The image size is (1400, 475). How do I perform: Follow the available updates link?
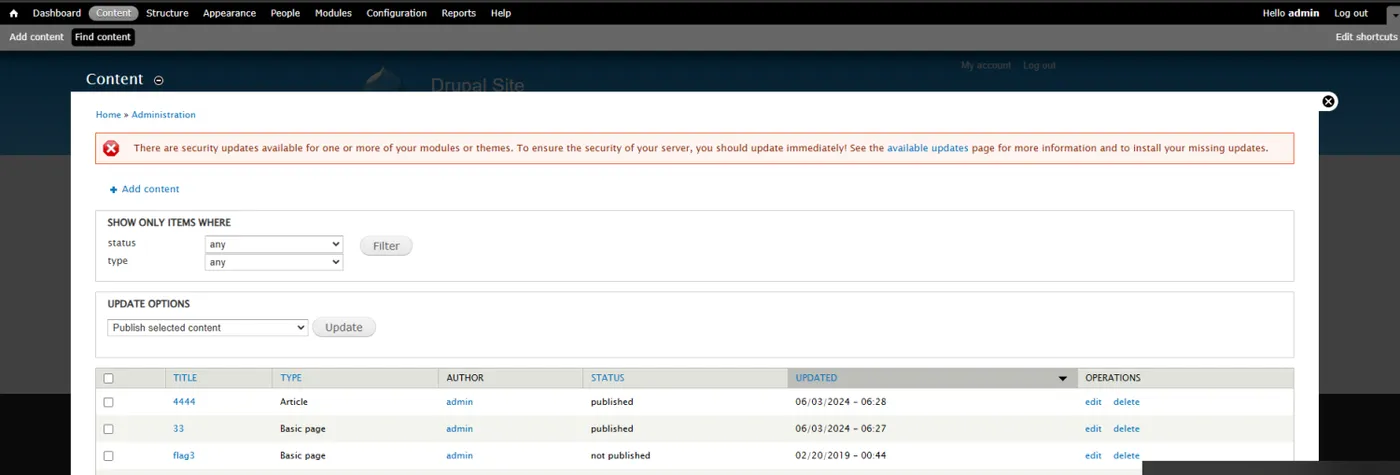coord(927,148)
